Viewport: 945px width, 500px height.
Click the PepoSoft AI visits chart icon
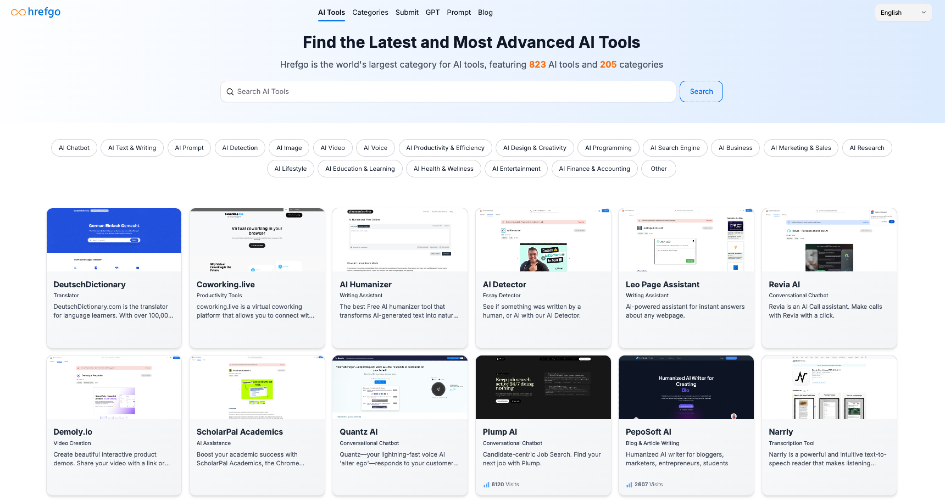point(629,484)
